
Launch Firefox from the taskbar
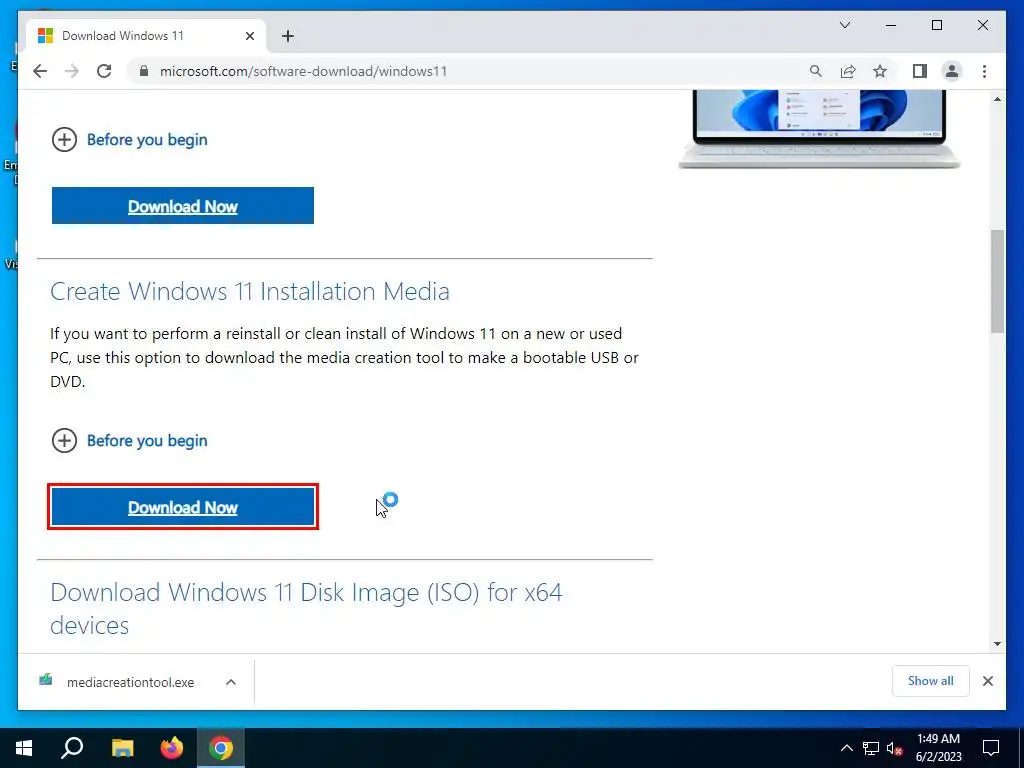coord(172,748)
